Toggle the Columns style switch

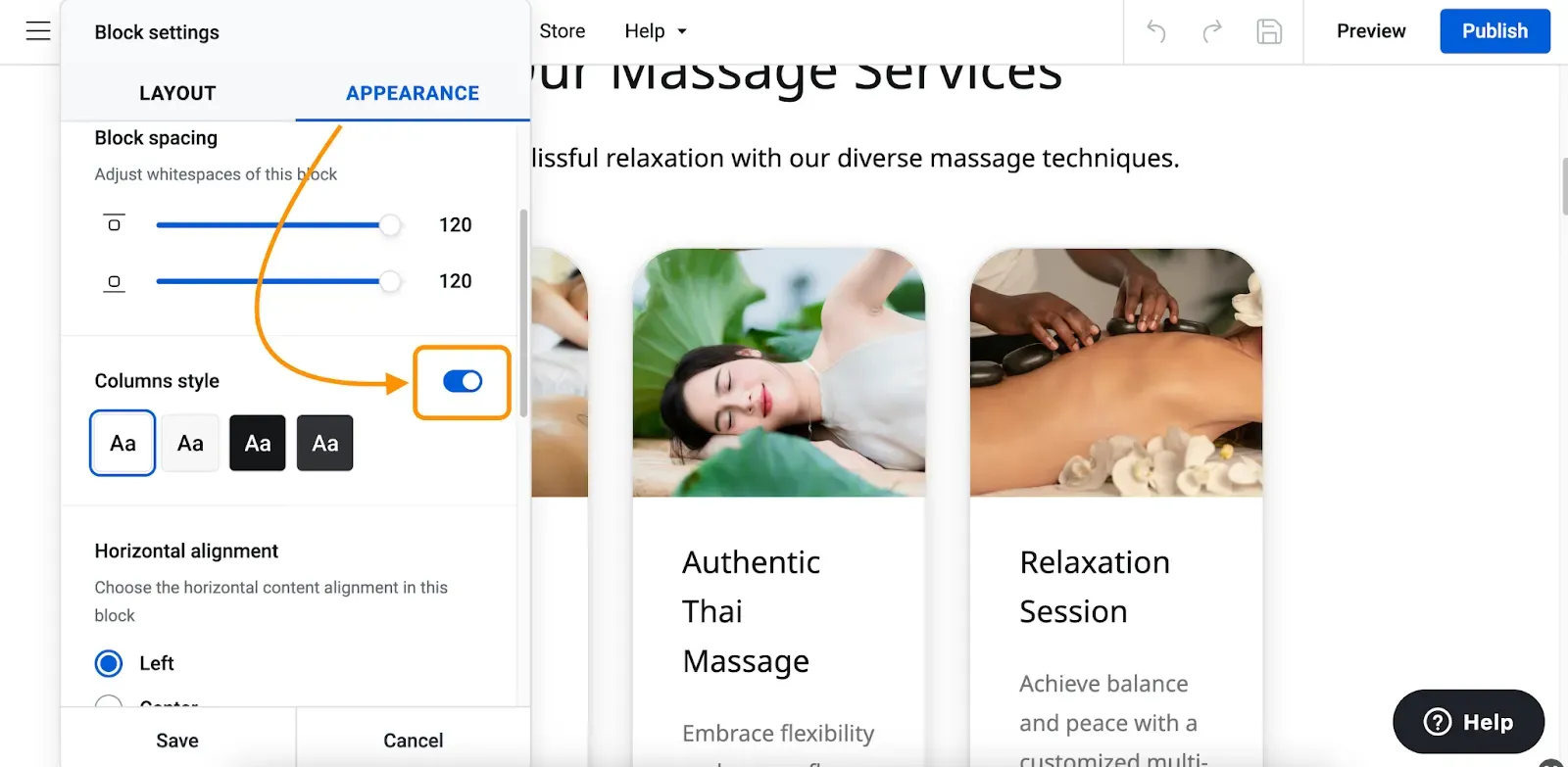[463, 381]
